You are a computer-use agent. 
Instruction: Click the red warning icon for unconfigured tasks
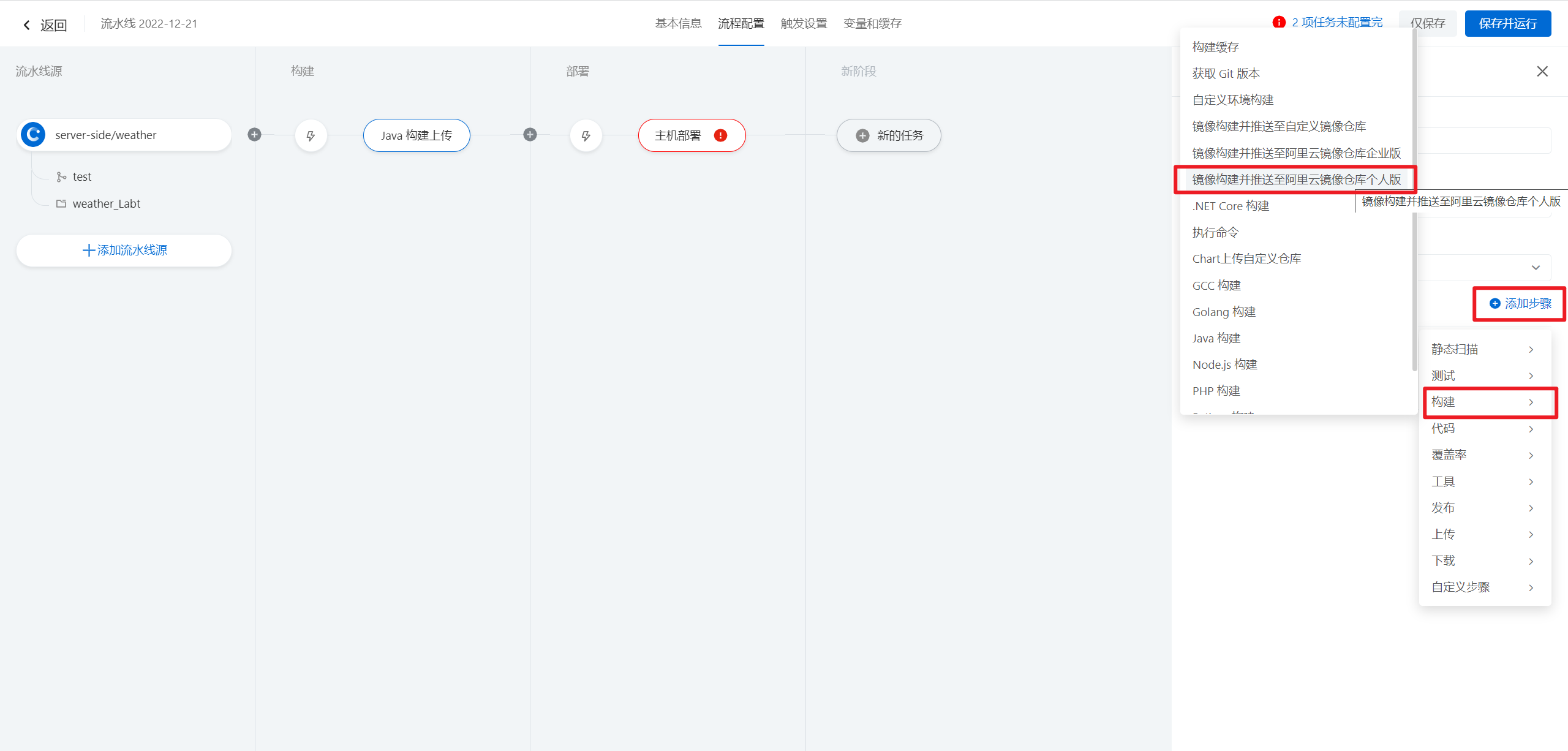pos(1278,23)
